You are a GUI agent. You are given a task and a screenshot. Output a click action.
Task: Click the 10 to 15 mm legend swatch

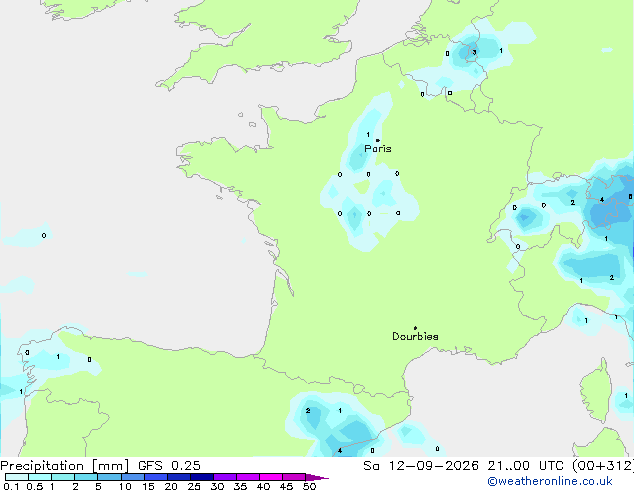[x=133, y=477]
